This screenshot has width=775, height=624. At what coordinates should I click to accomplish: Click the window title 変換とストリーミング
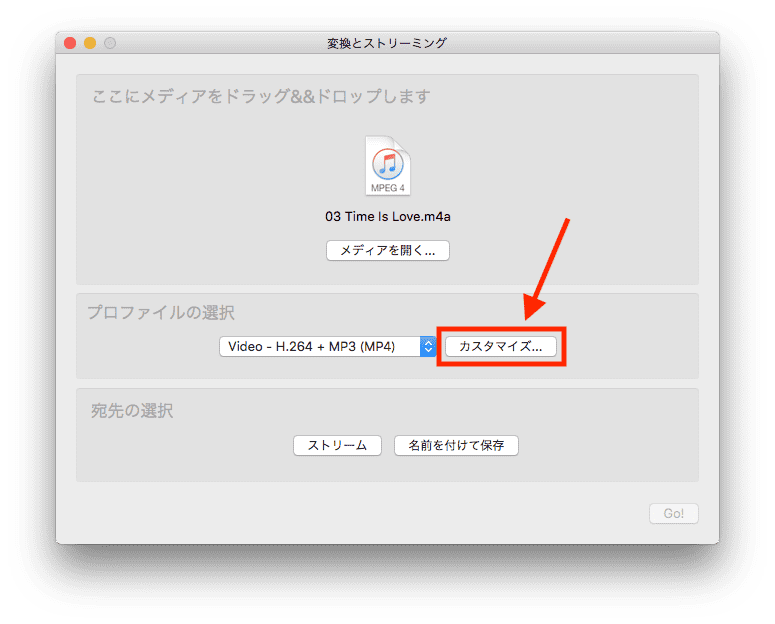(387, 43)
